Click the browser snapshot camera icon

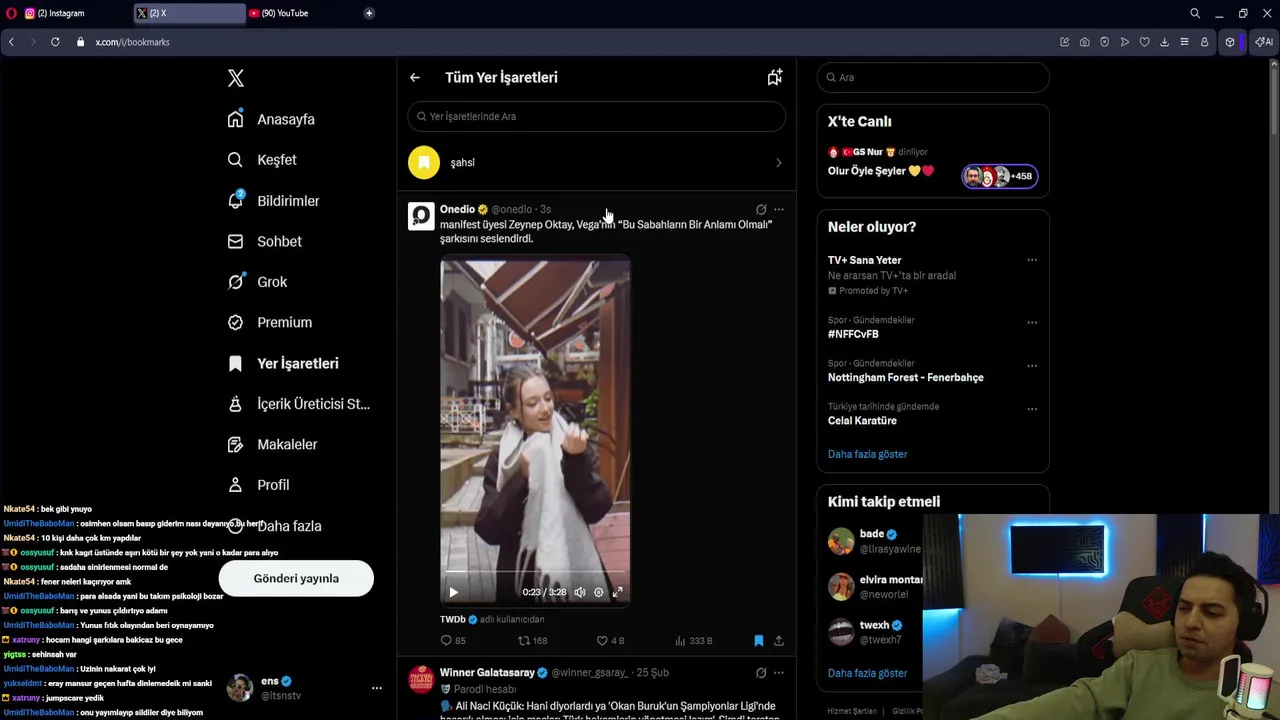click(1084, 42)
